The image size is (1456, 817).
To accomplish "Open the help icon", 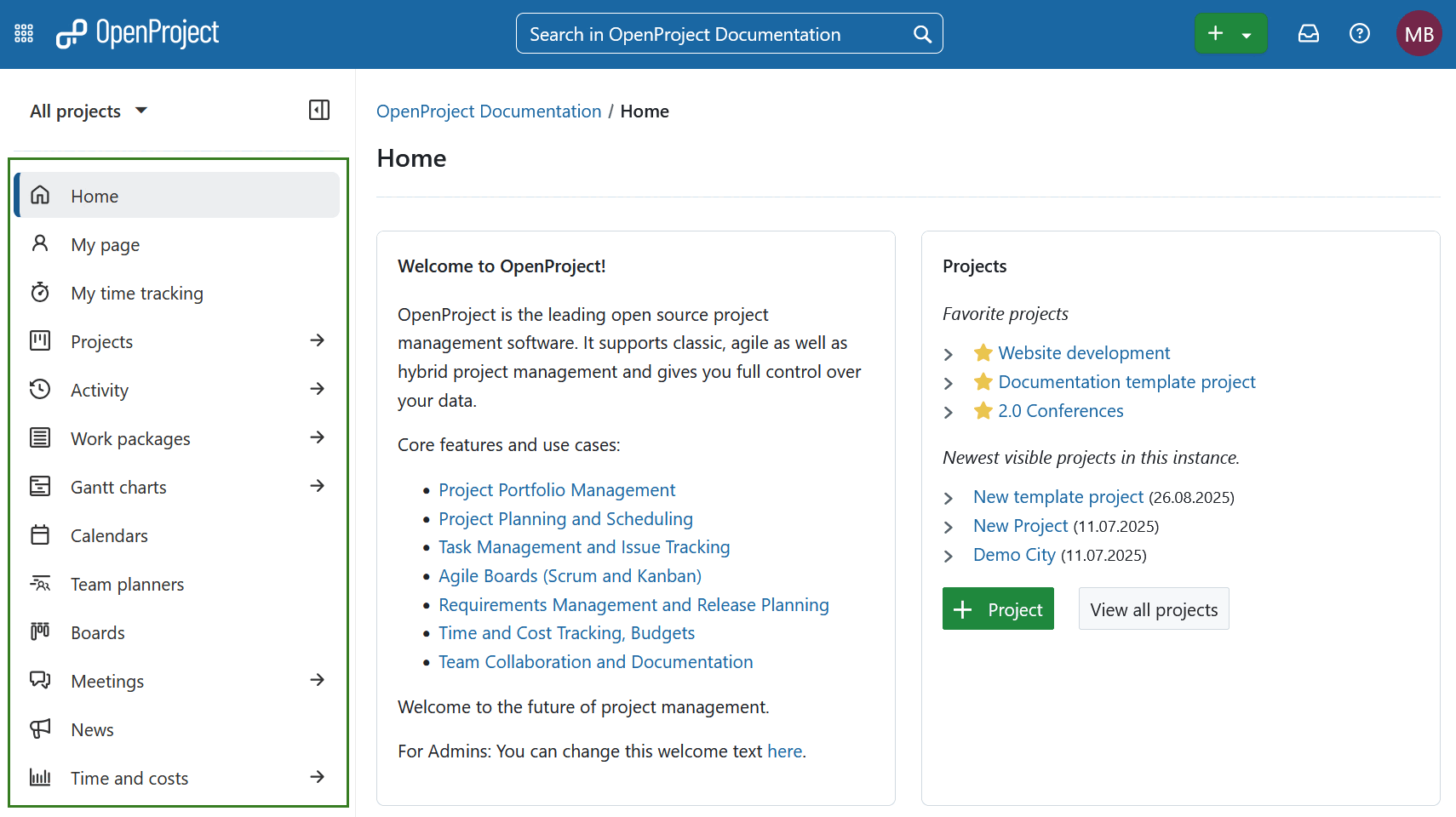I will (x=1359, y=33).
